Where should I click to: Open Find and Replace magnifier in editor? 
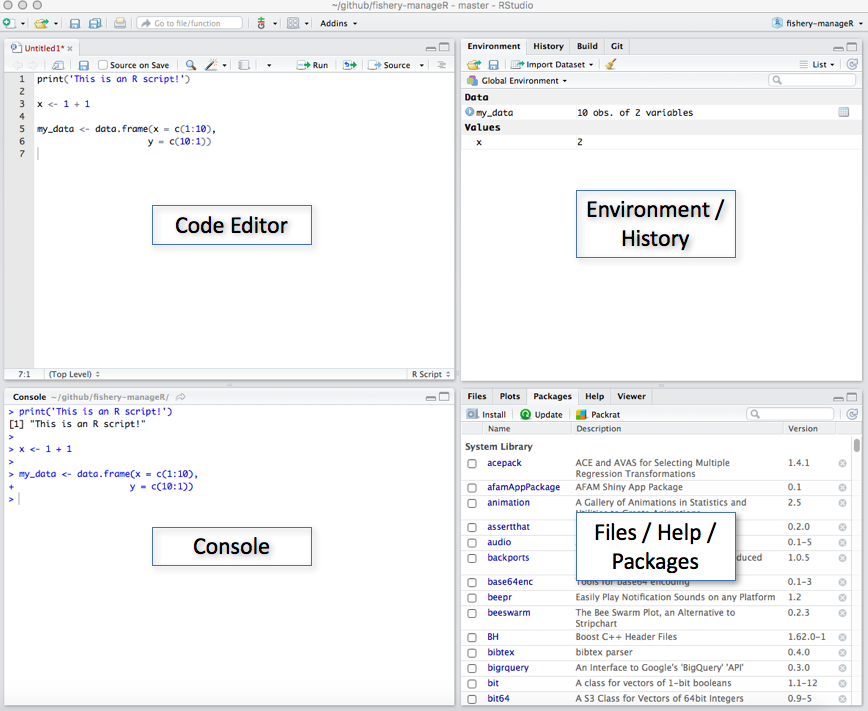190,64
